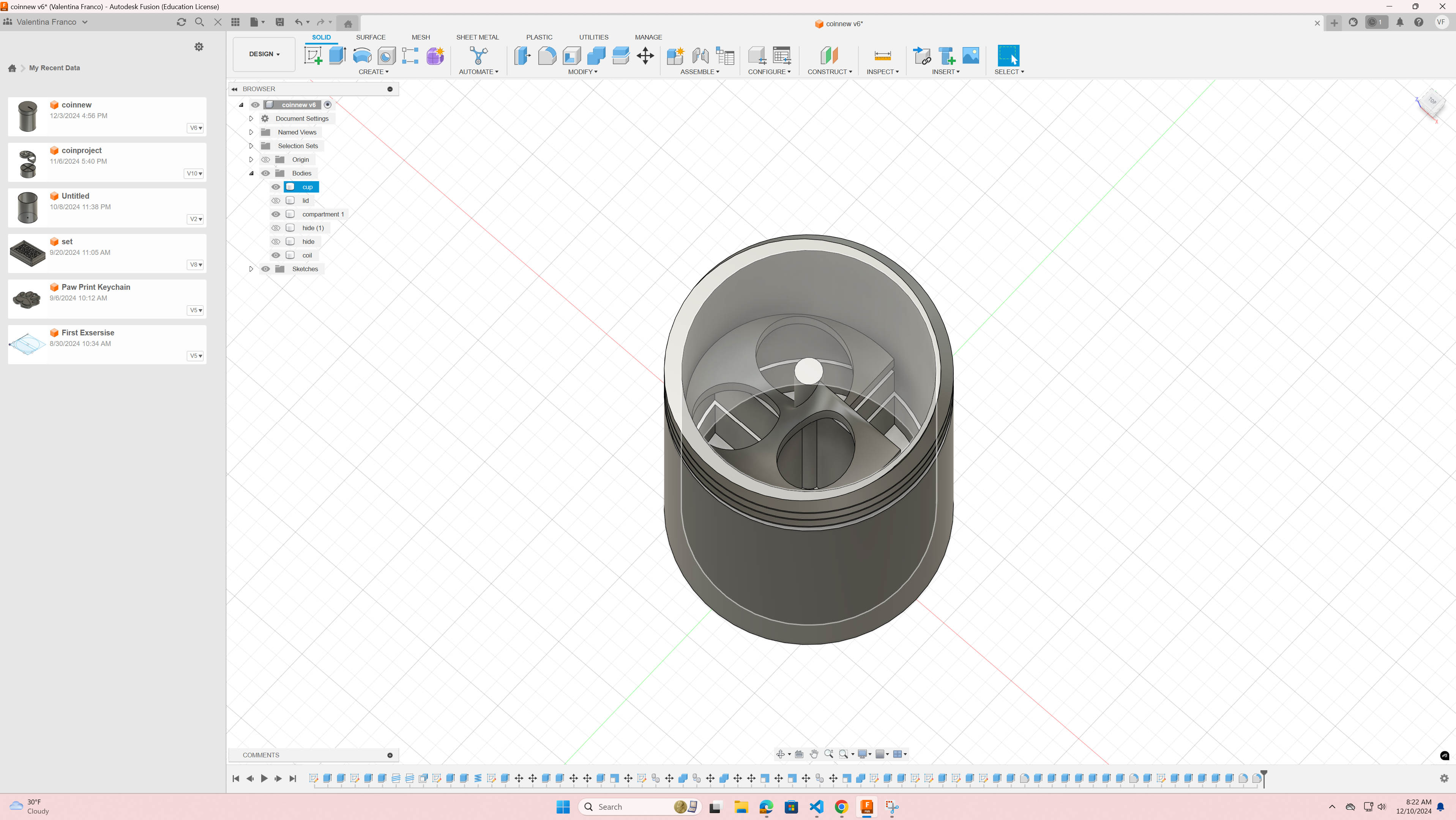Click the Move/Copy cross-arrows tool
Image resolution: width=1456 pixels, height=820 pixels.
(x=645, y=55)
